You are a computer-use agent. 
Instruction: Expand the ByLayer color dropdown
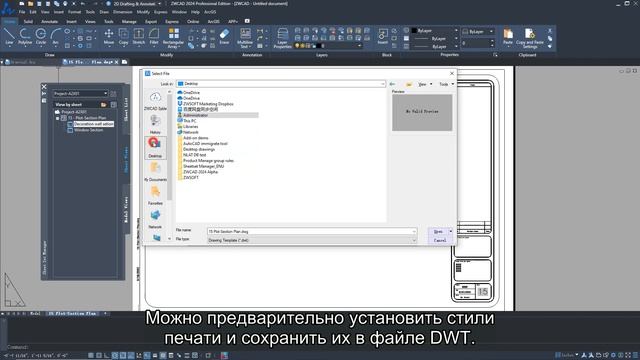[456, 31]
